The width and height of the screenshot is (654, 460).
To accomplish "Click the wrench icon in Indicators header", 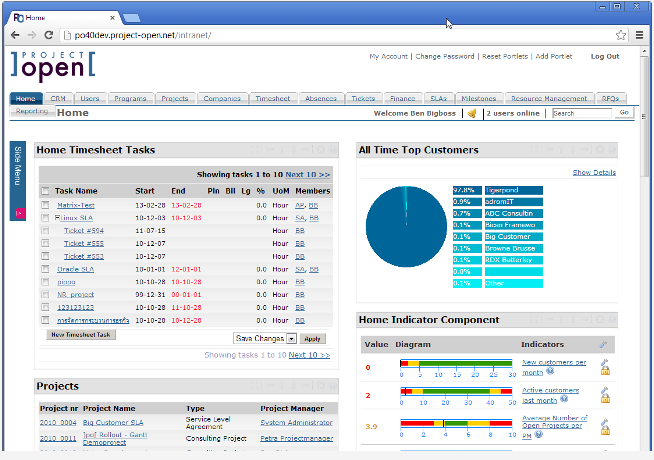I will 603,344.
